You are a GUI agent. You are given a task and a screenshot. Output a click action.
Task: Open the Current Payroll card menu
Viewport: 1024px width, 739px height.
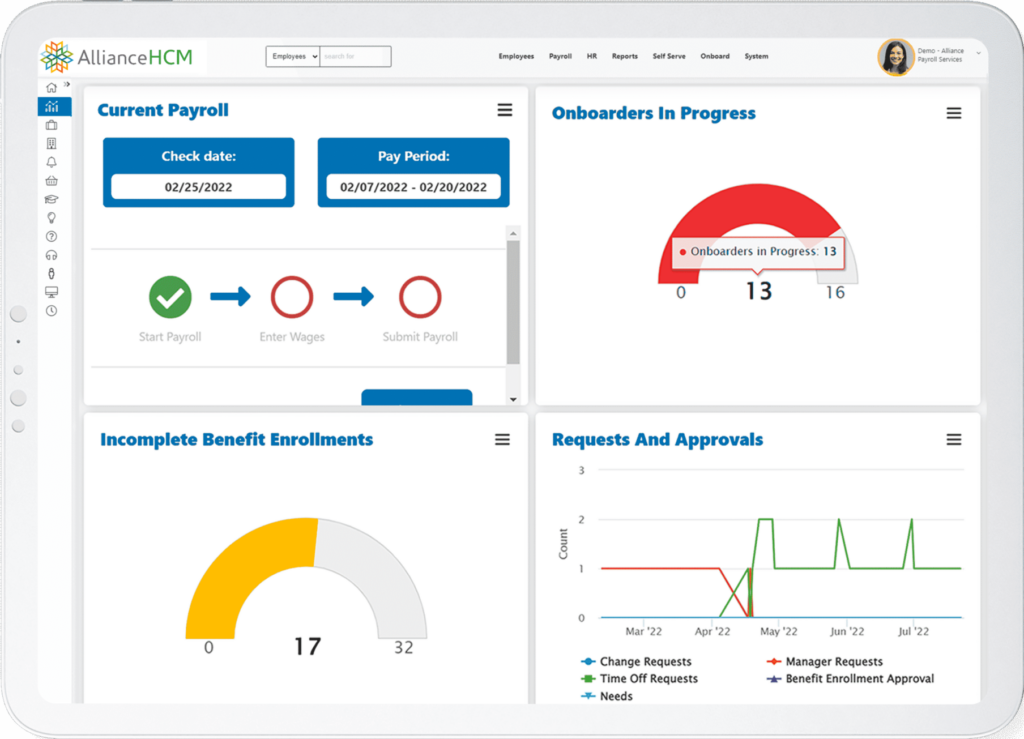click(x=505, y=110)
